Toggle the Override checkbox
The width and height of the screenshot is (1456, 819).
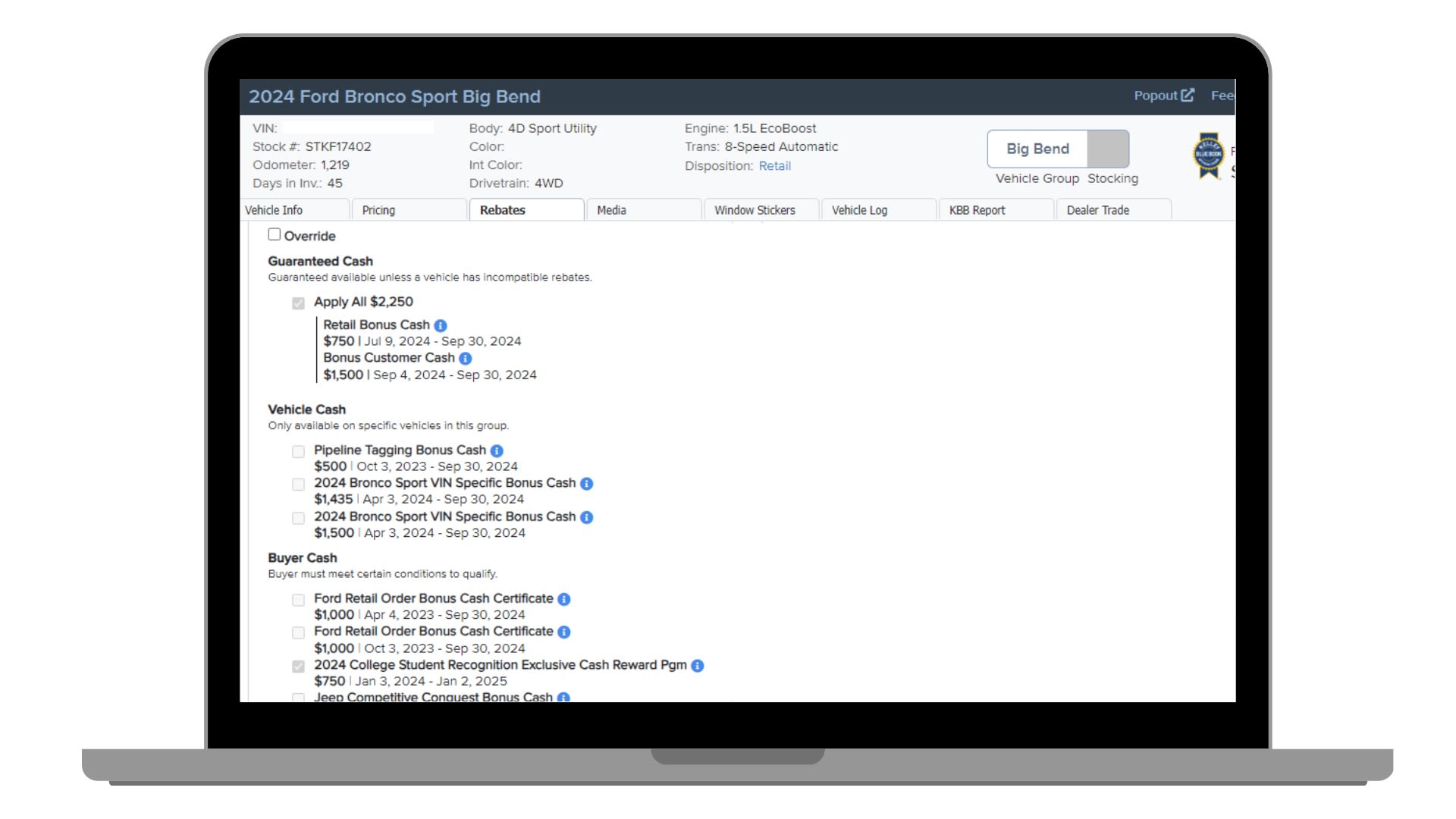274,235
